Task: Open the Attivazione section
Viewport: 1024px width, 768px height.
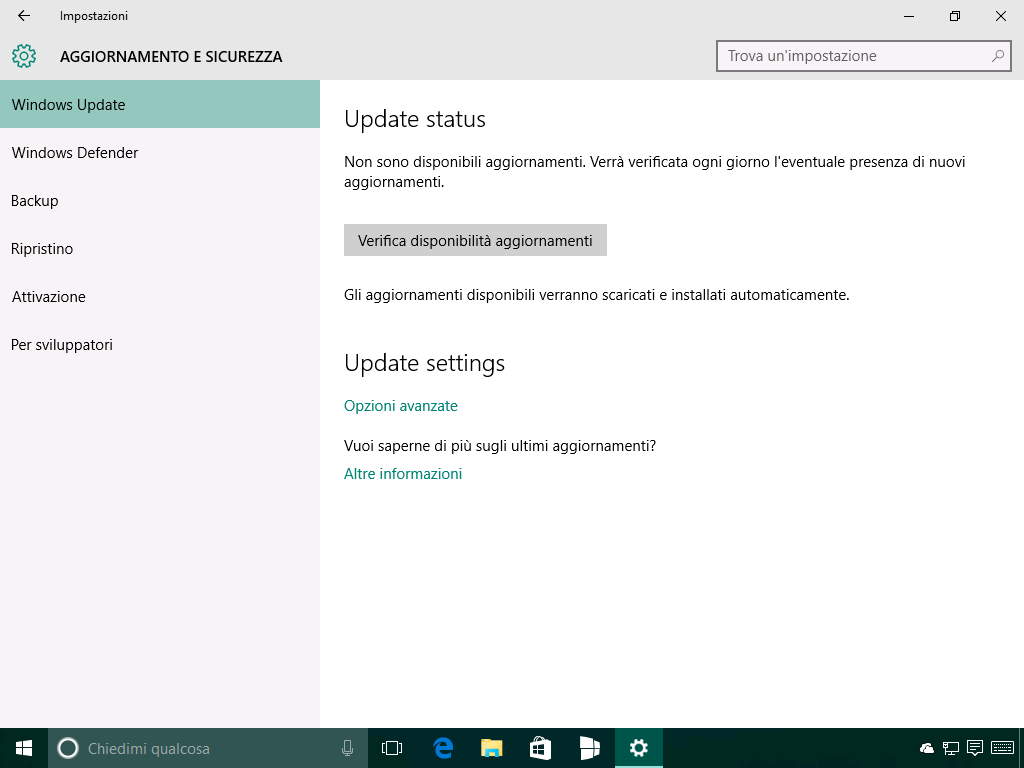Action: pyautogui.click(x=160, y=296)
